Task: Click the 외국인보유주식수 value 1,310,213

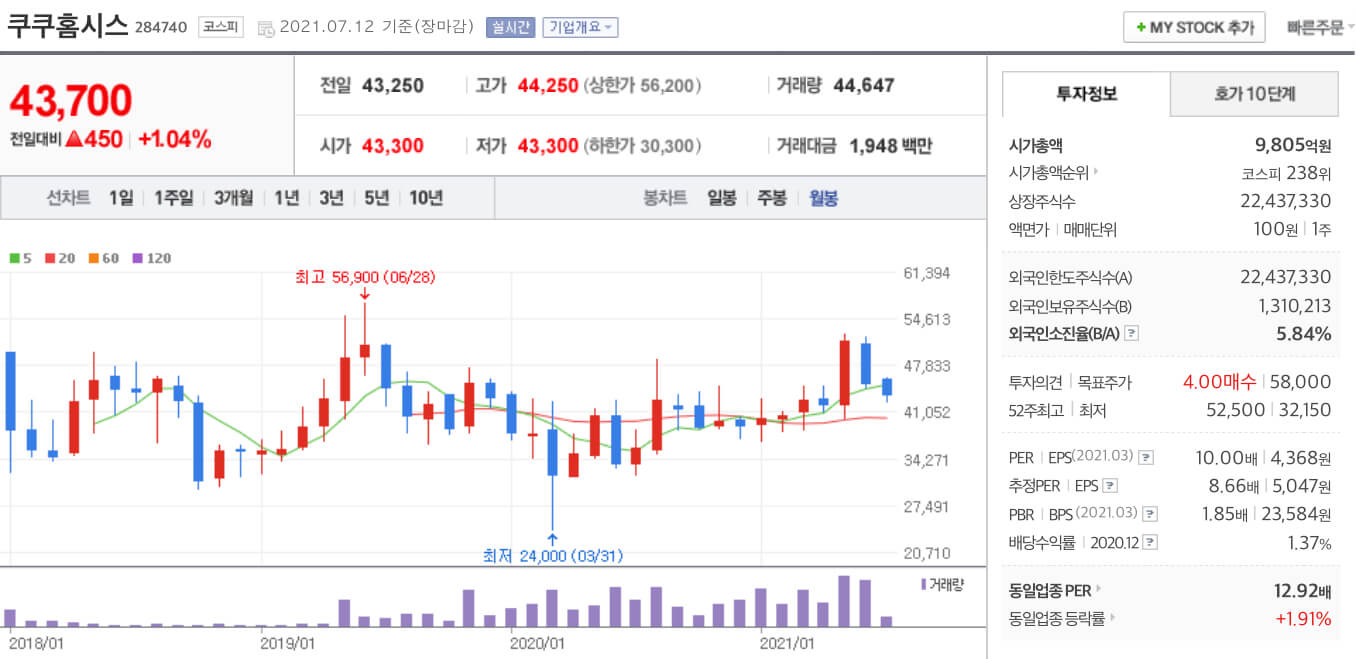Action: [x=1295, y=306]
